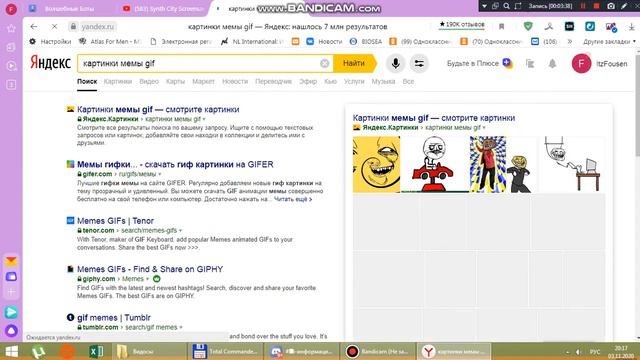Switch to Карты search tab

[x=175, y=82]
